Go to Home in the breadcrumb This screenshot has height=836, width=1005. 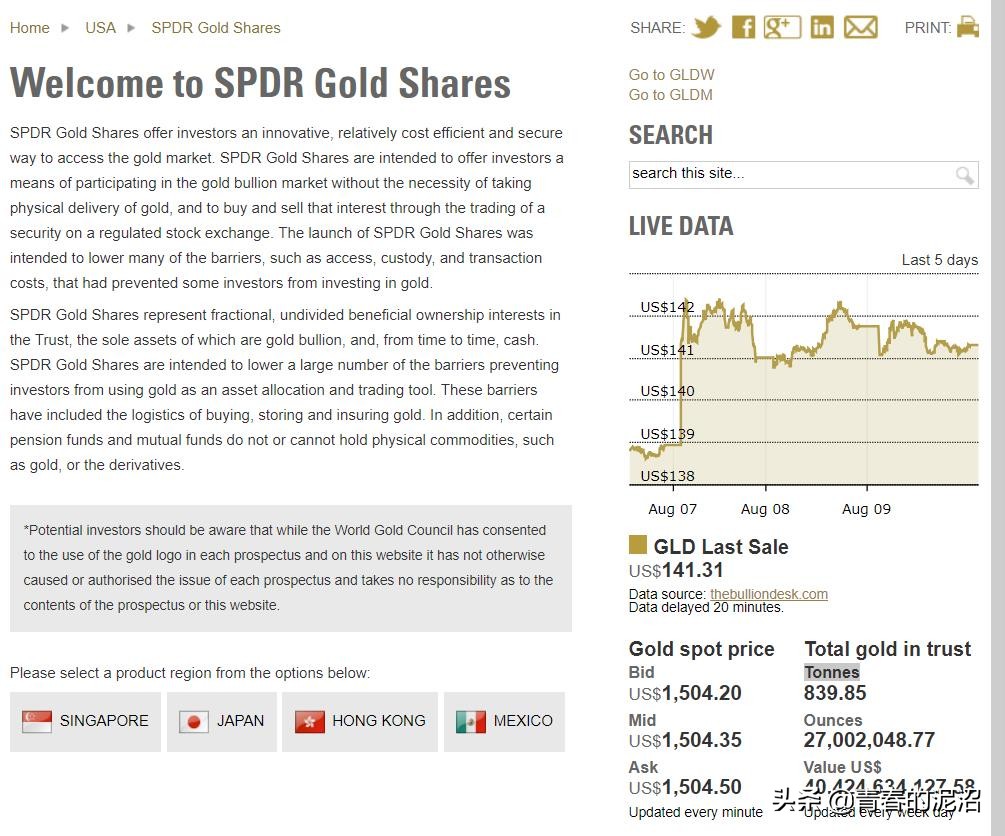(x=29, y=28)
